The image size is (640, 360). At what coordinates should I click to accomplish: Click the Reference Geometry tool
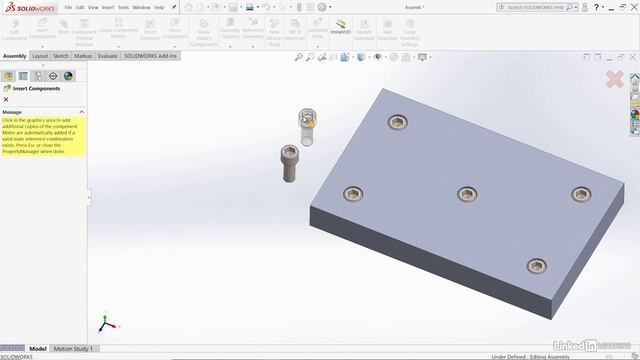[253, 28]
